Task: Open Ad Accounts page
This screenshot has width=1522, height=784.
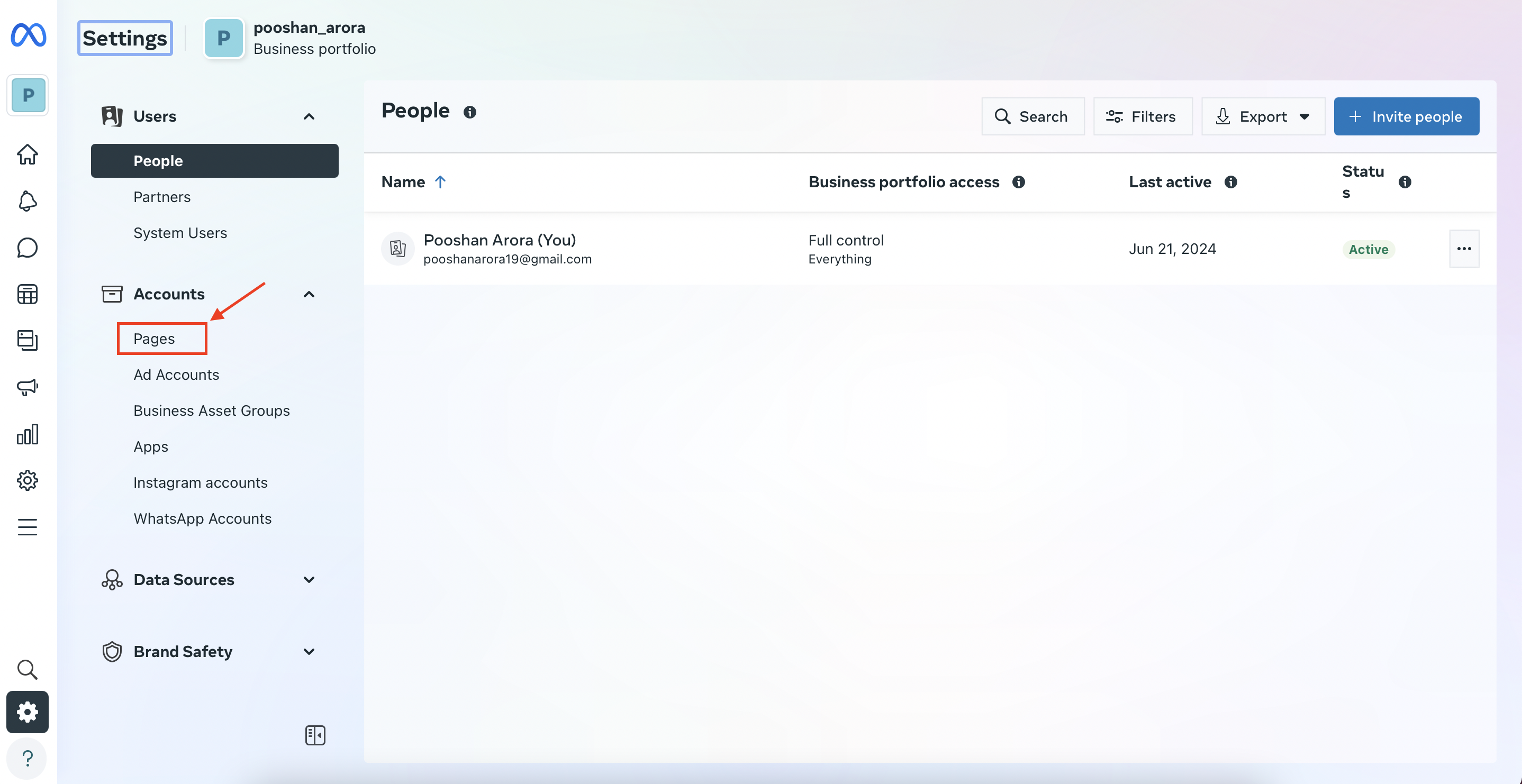Action: [176, 375]
